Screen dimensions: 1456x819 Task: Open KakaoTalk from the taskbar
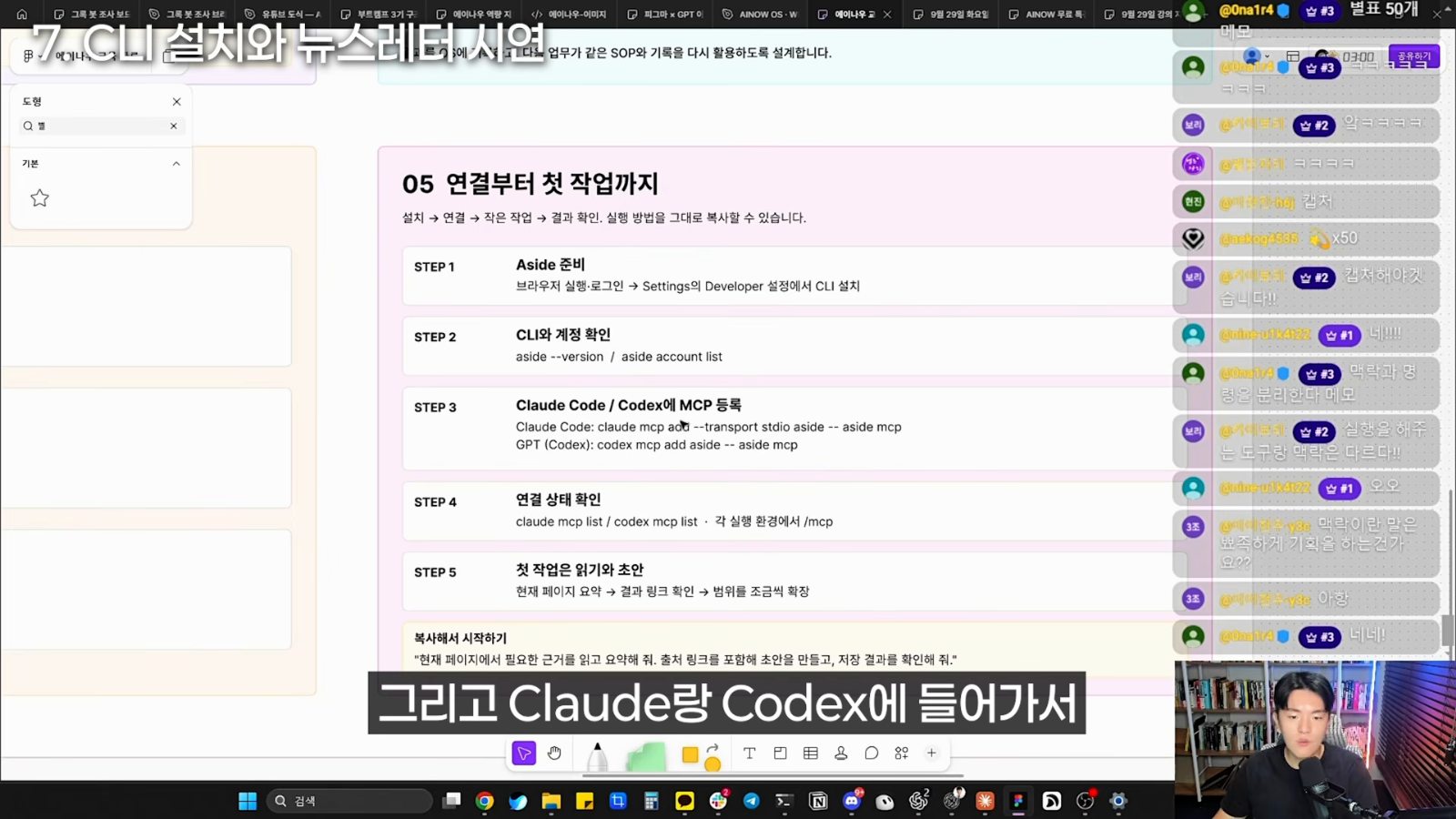(684, 801)
